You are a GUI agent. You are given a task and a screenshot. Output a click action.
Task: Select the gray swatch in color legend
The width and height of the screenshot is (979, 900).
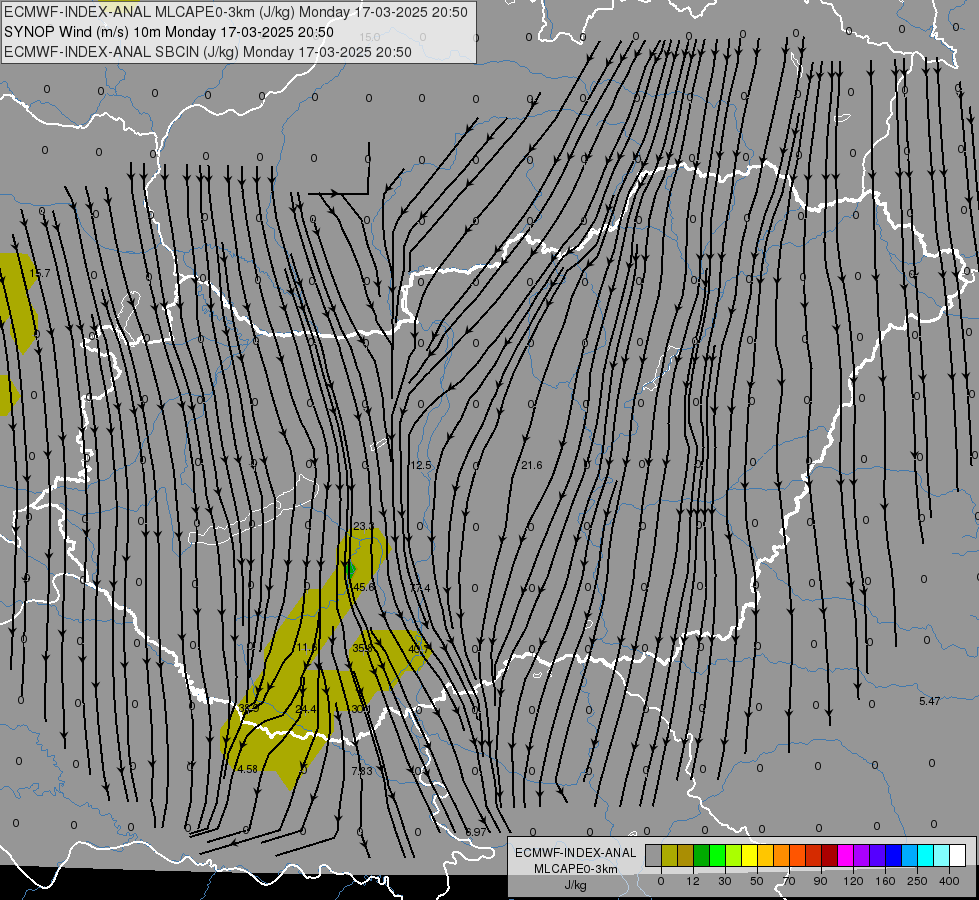[x=653, y=855]
